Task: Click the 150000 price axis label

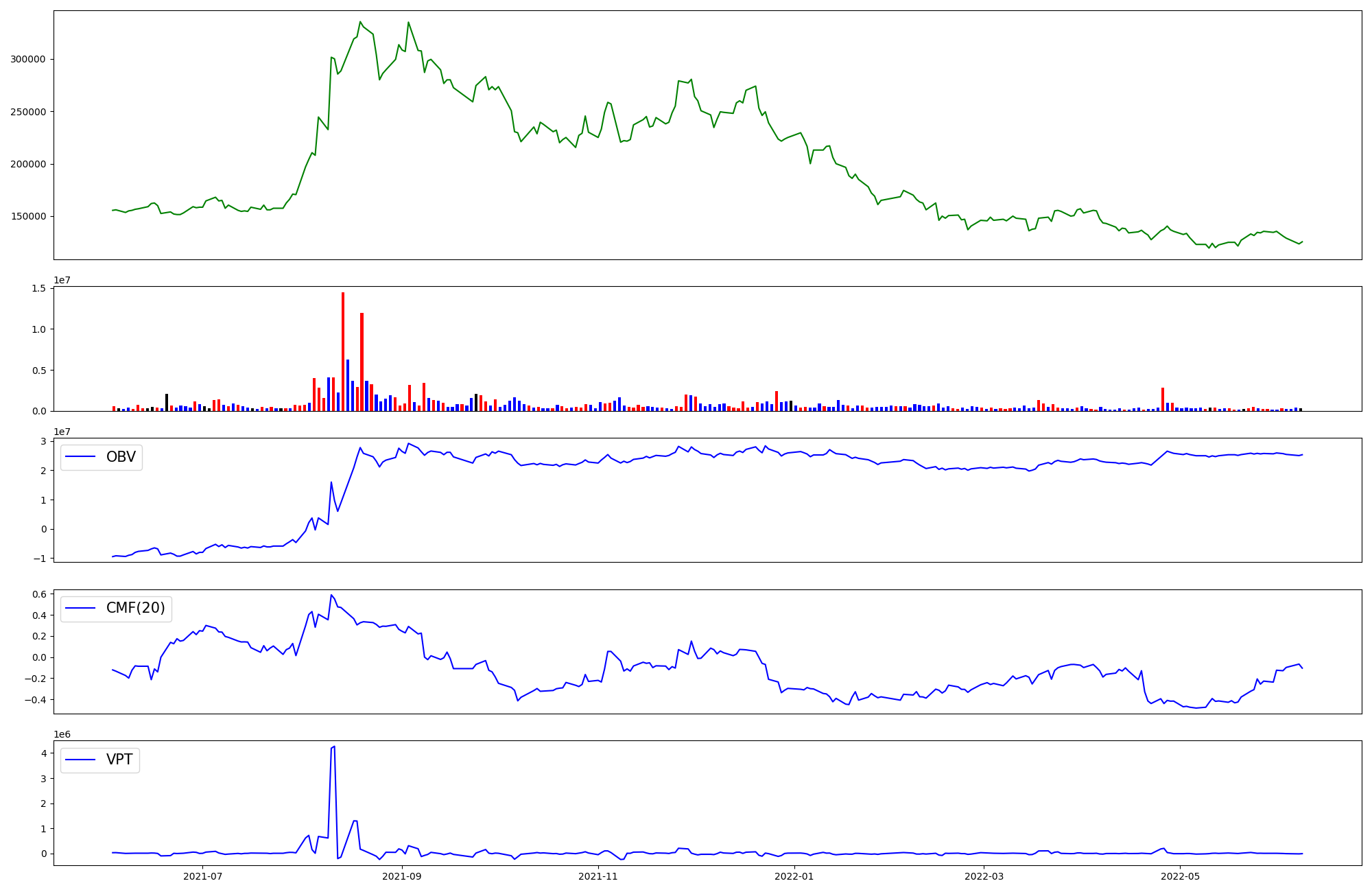Action: coord(27,216)
